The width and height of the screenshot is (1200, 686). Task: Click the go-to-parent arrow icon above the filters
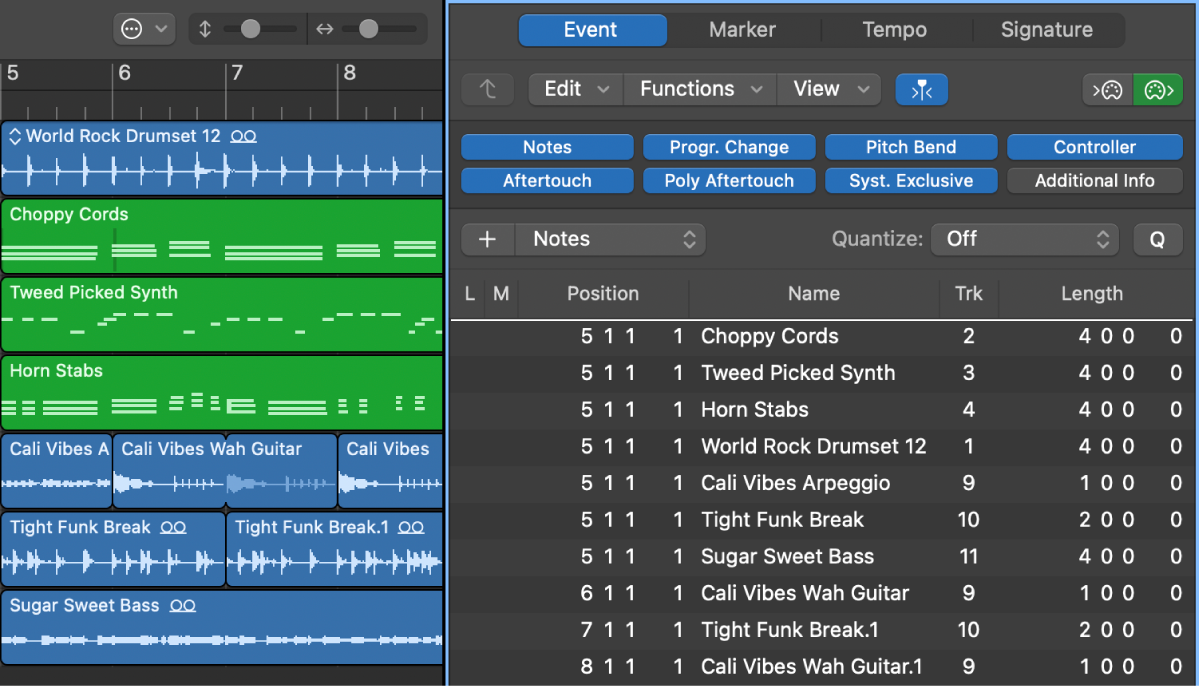click(487, 89)
